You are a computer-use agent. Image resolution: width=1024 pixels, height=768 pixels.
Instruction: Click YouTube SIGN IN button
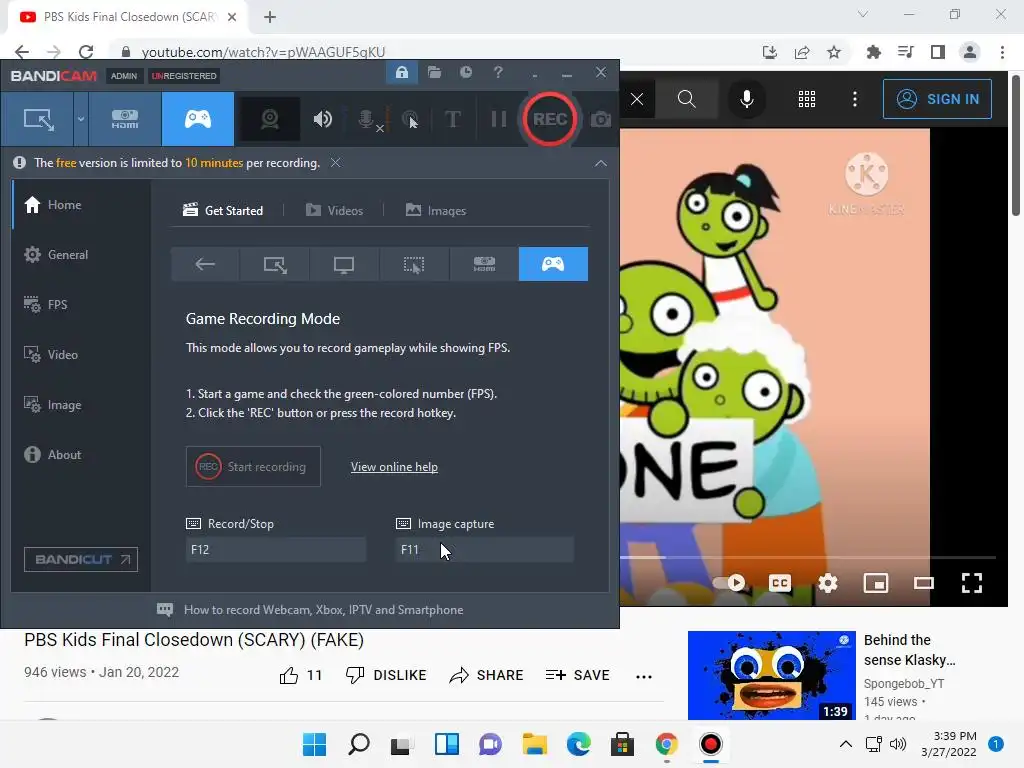937,99
